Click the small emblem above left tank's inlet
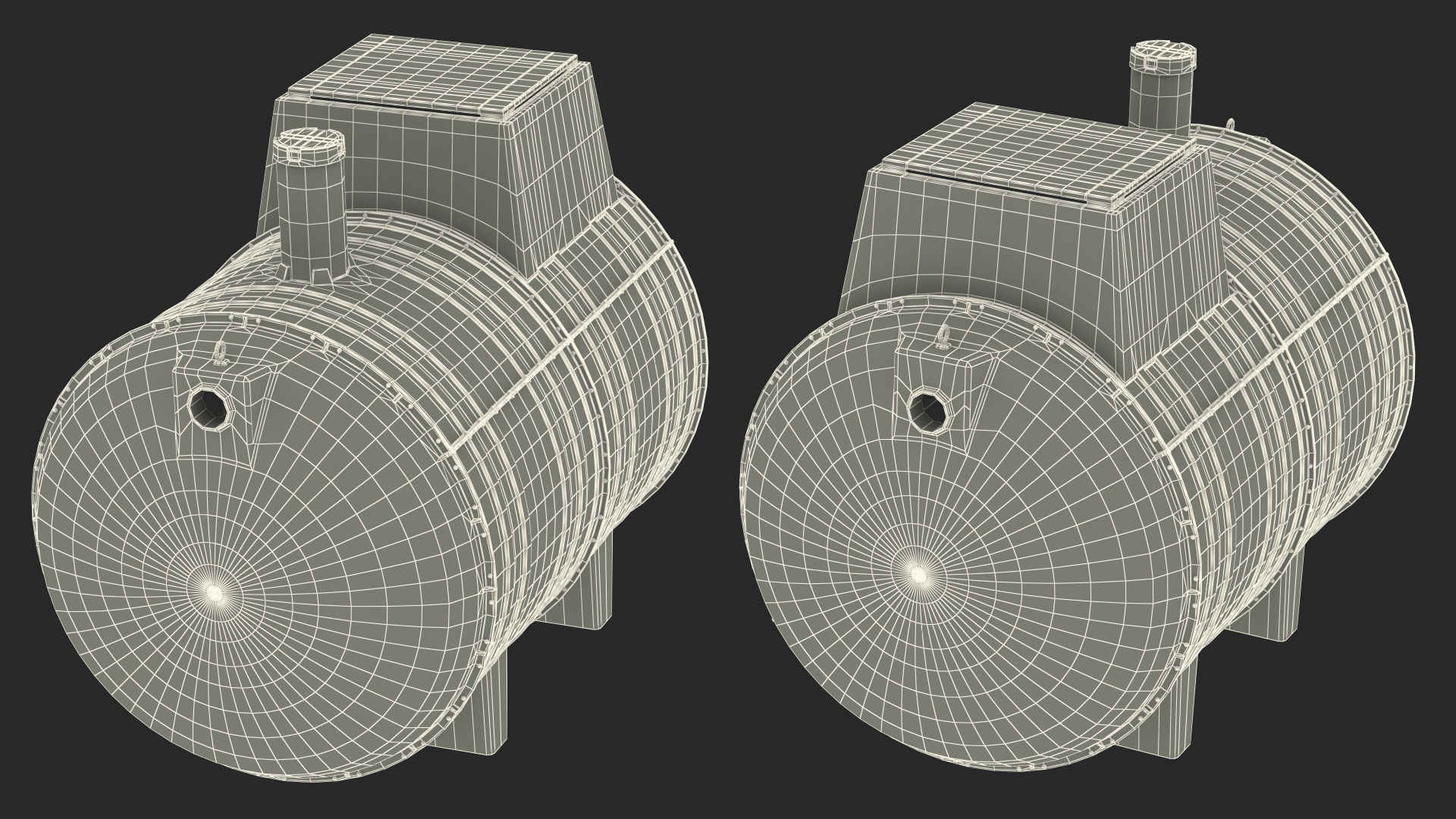The image size is (1456, 819). [220, 352]
